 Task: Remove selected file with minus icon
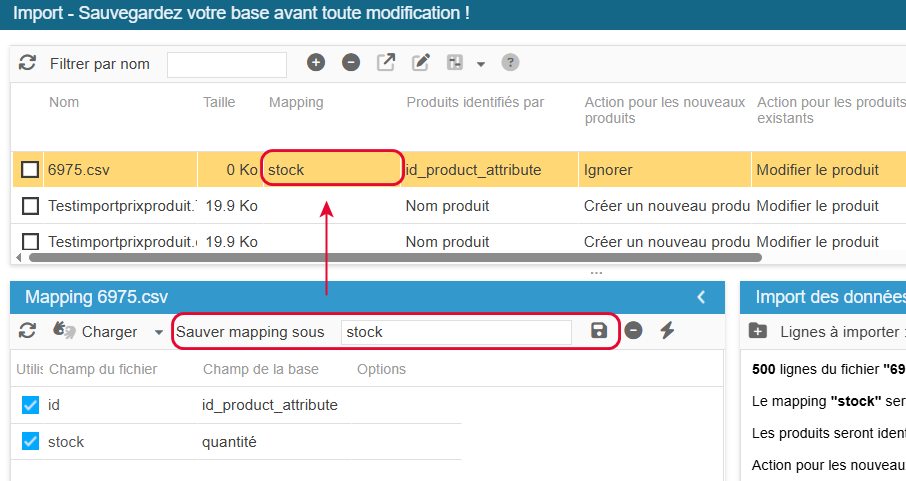coord(351,62)
